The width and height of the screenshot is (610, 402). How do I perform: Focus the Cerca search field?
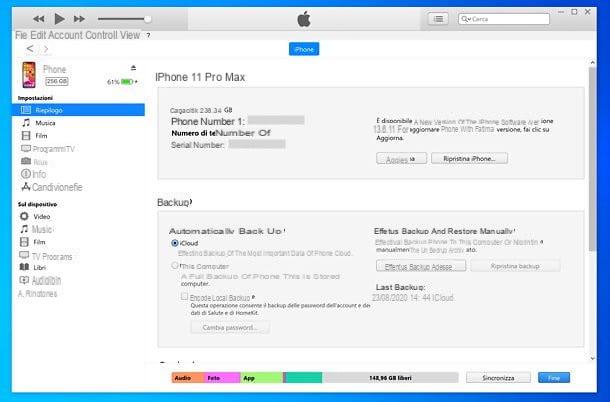tap(504, 19)
